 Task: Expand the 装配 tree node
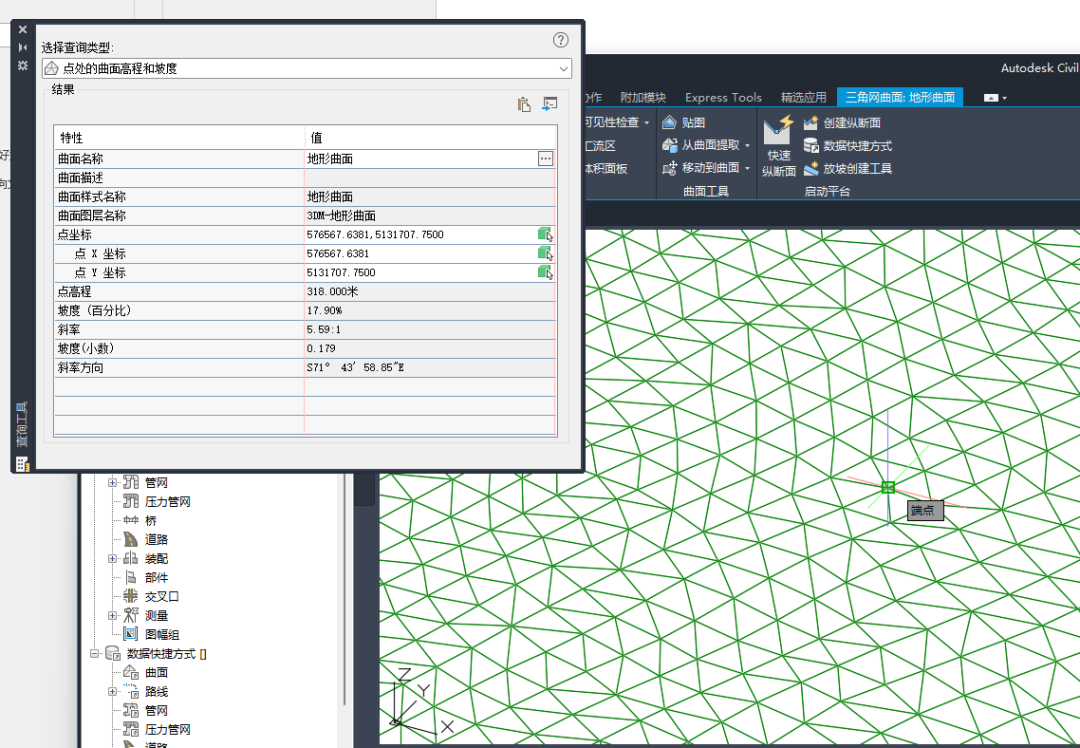click(112, 559)
